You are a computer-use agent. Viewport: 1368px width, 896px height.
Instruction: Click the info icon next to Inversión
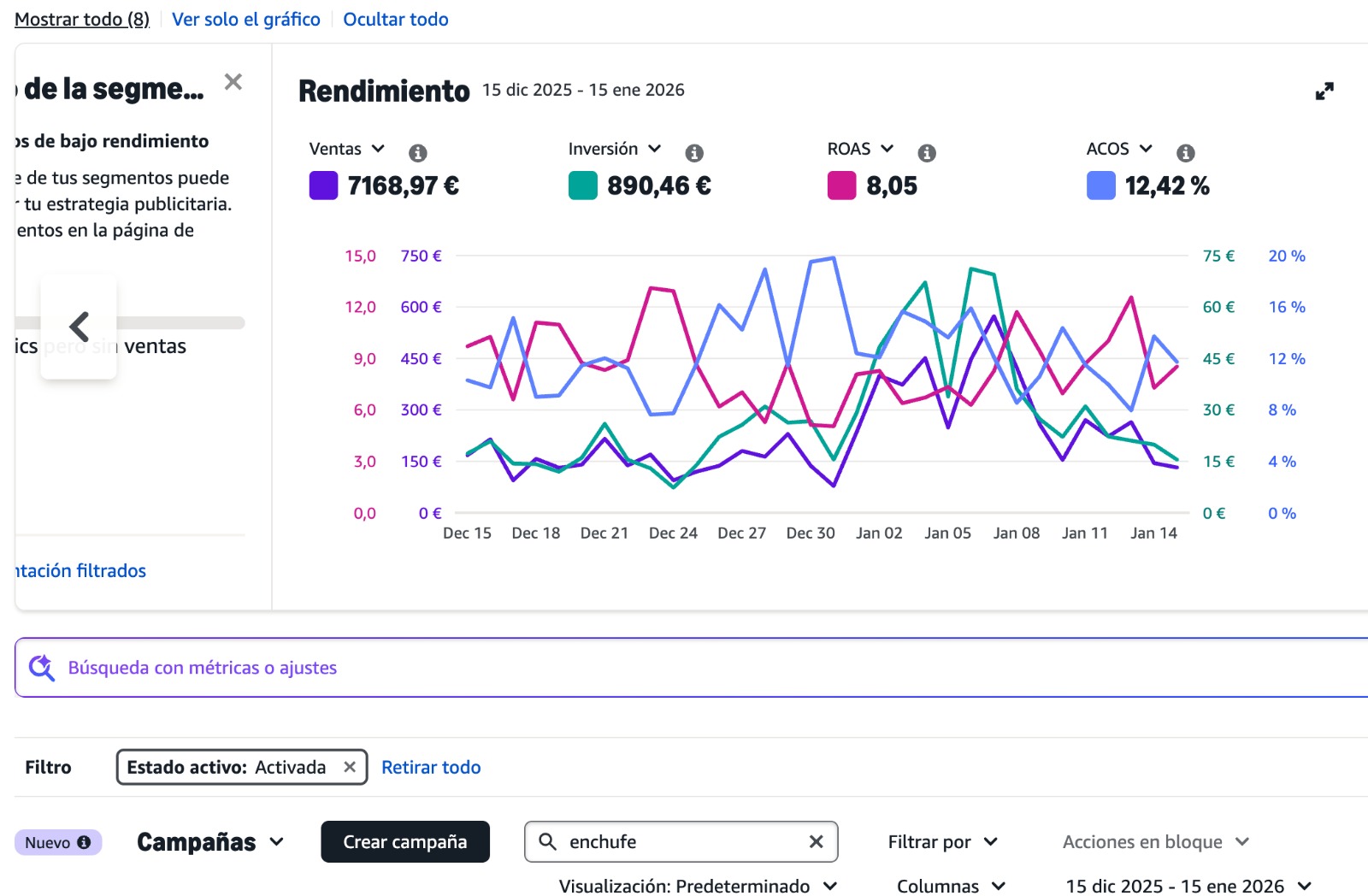point(693,153)
